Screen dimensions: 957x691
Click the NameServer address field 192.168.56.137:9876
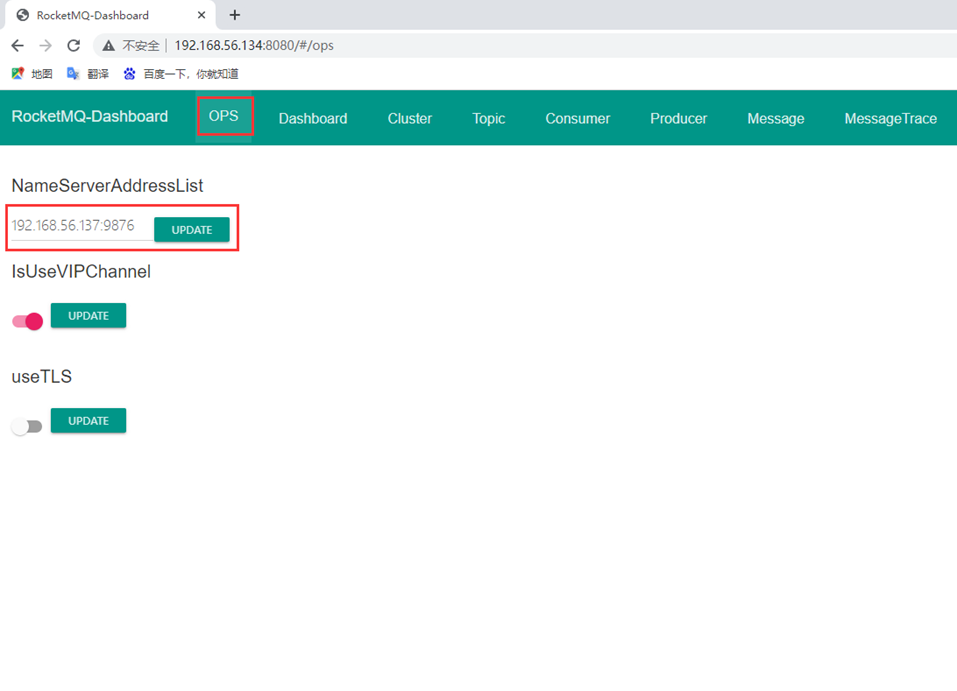[81, 226]
